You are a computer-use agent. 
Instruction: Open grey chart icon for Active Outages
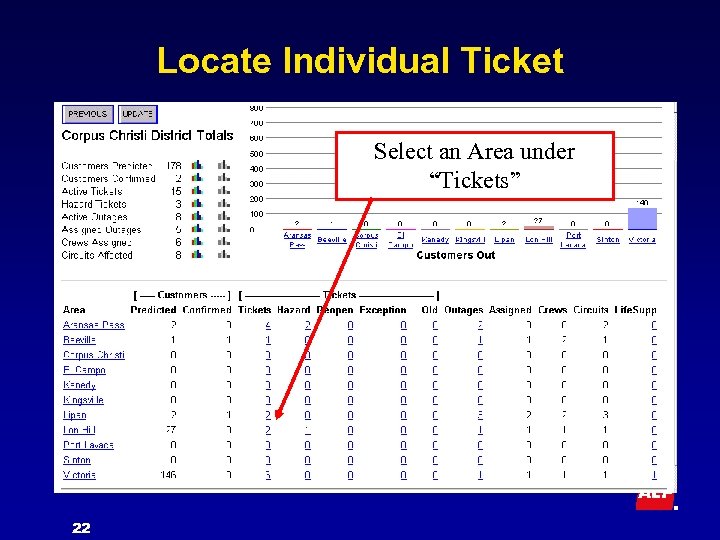click(x=224, y=216)
